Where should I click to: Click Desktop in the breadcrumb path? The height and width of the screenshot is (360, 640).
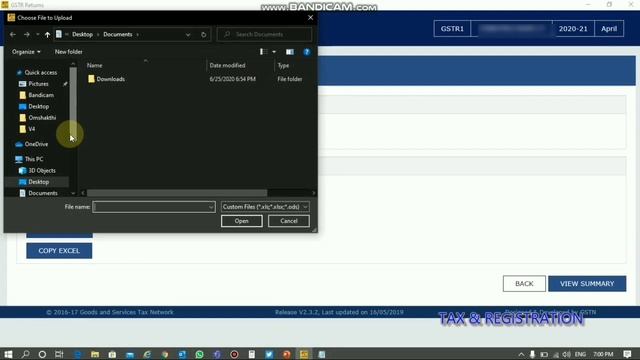tap(82, 35)
